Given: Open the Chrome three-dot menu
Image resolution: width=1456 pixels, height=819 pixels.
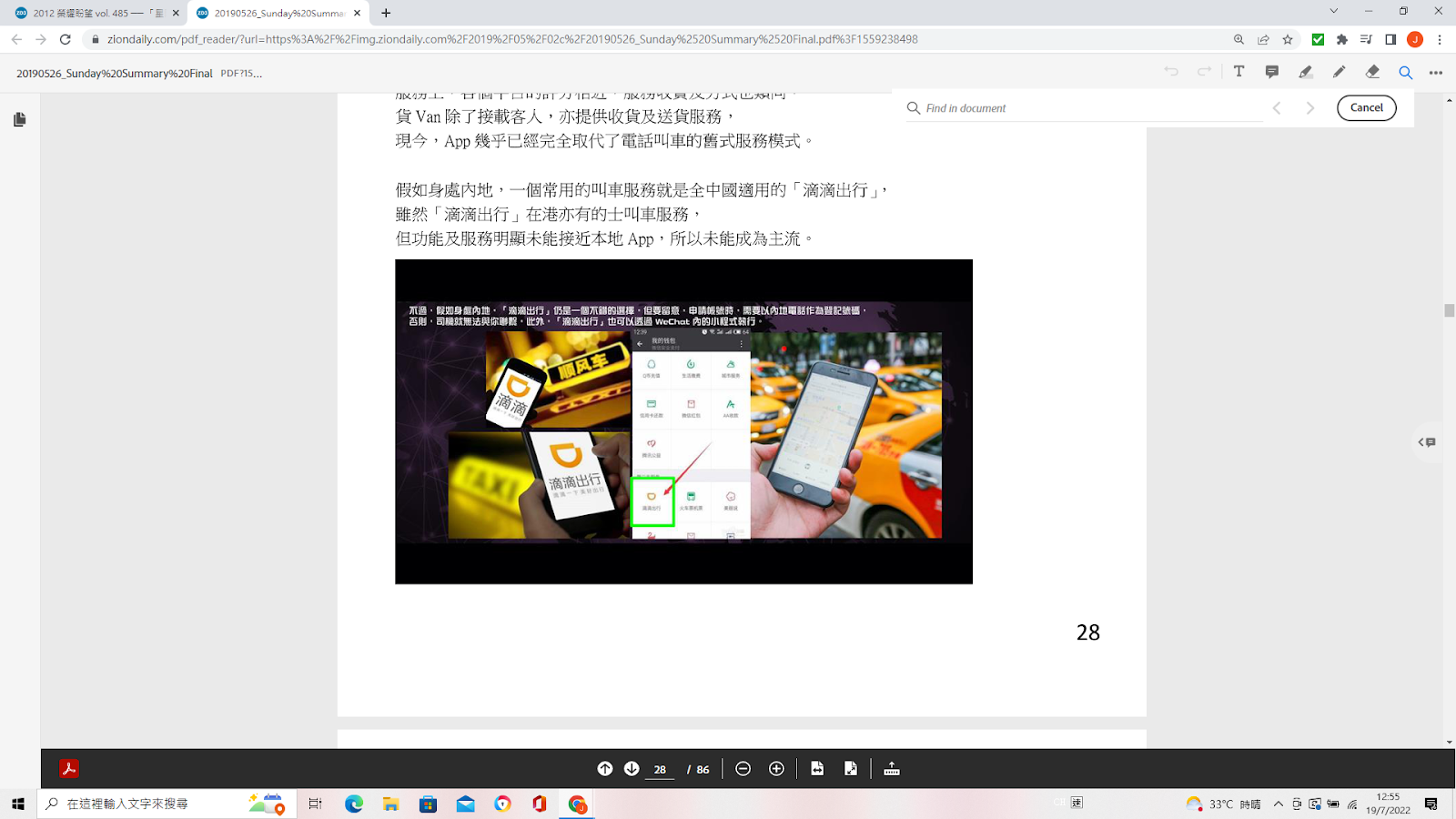Looking at the screenshot, I should [1440, 39].
